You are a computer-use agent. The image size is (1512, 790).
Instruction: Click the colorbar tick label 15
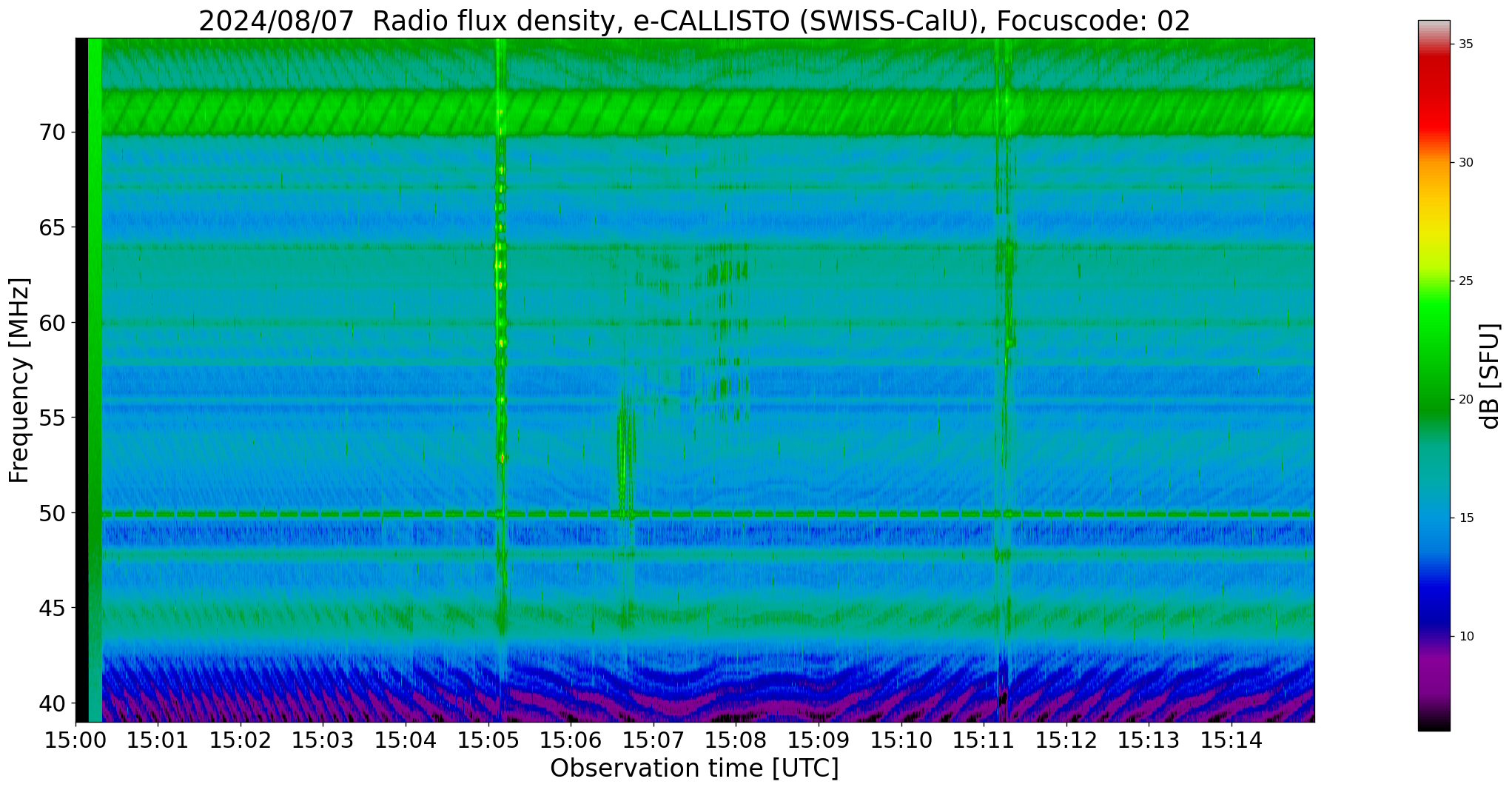1466,518
